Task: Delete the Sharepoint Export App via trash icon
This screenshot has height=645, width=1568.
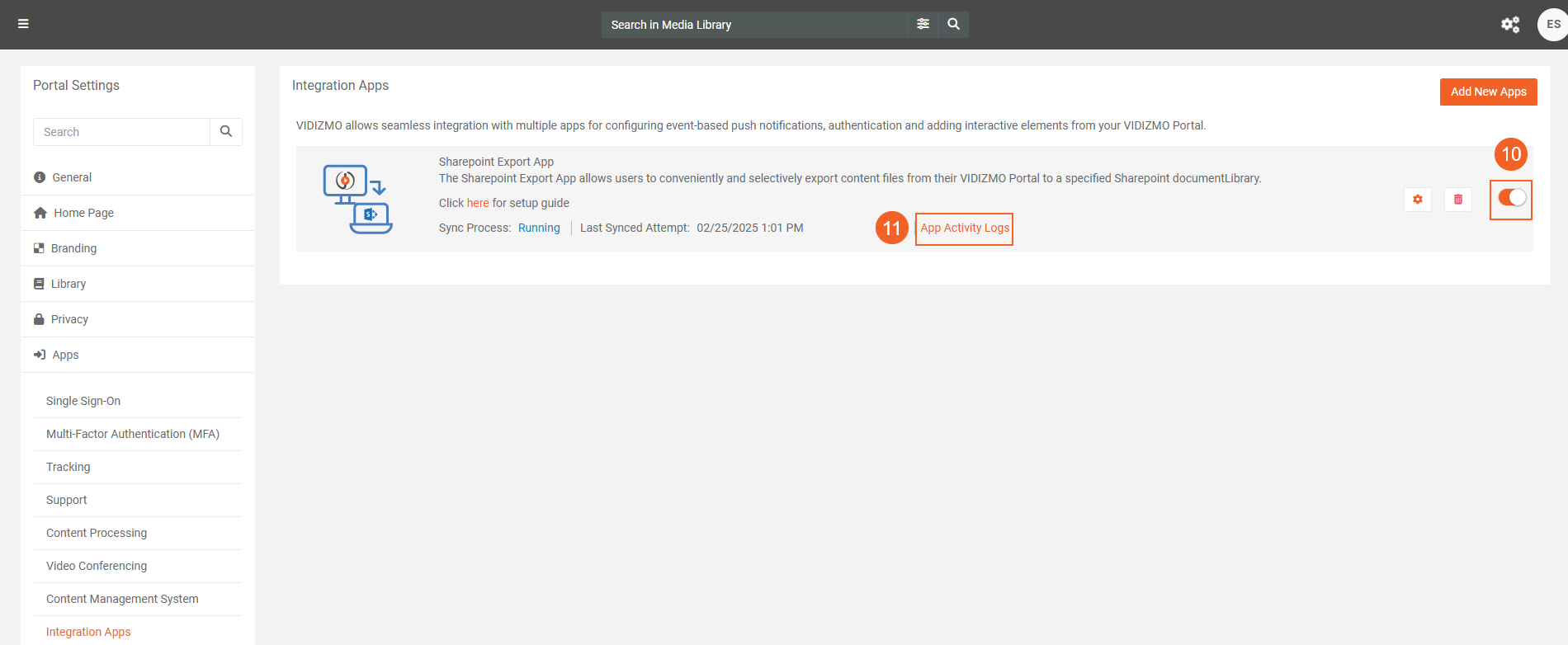Action: pyautogui.click(x=1457, y=200)
